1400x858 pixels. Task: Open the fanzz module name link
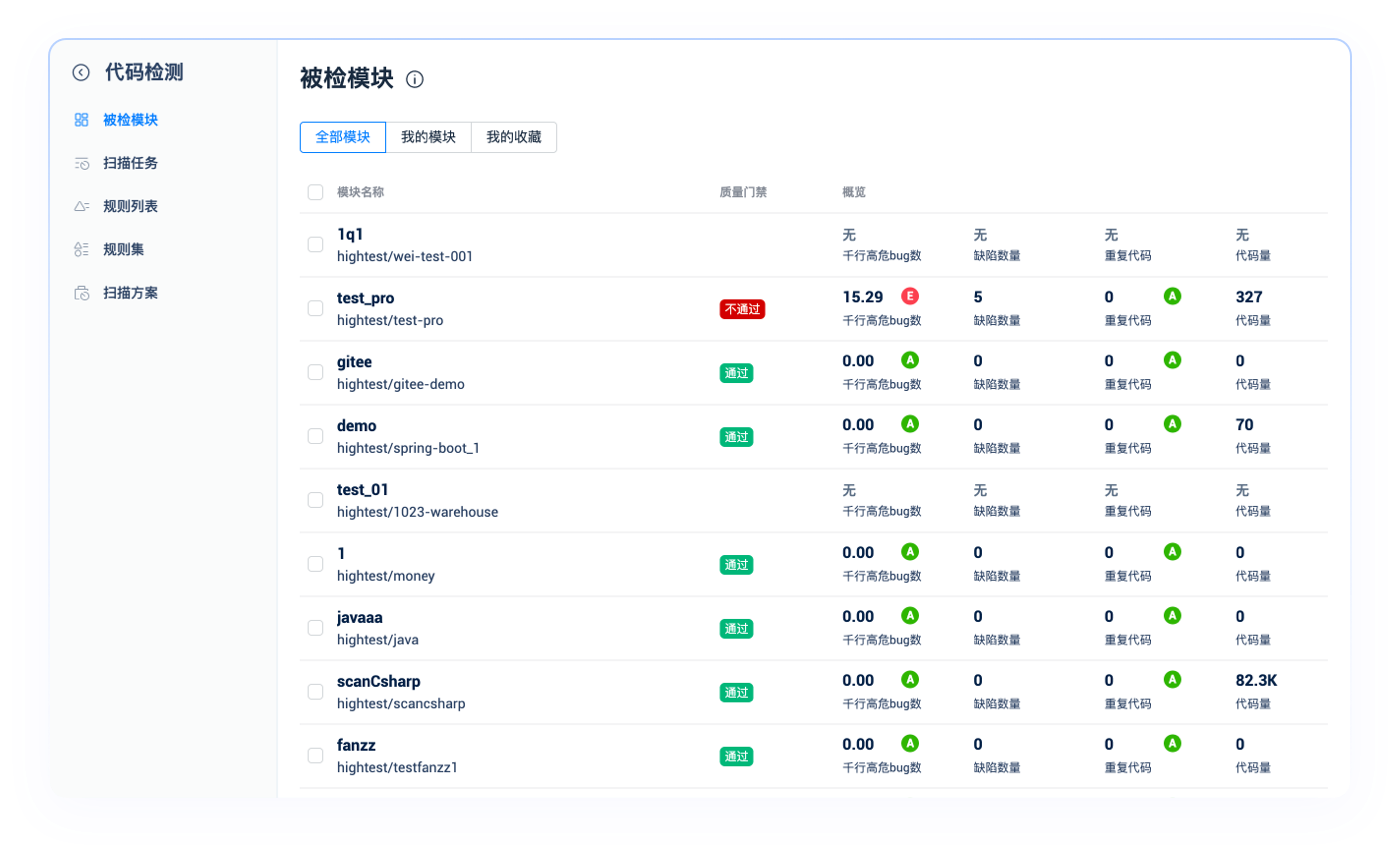coord(356,745)
